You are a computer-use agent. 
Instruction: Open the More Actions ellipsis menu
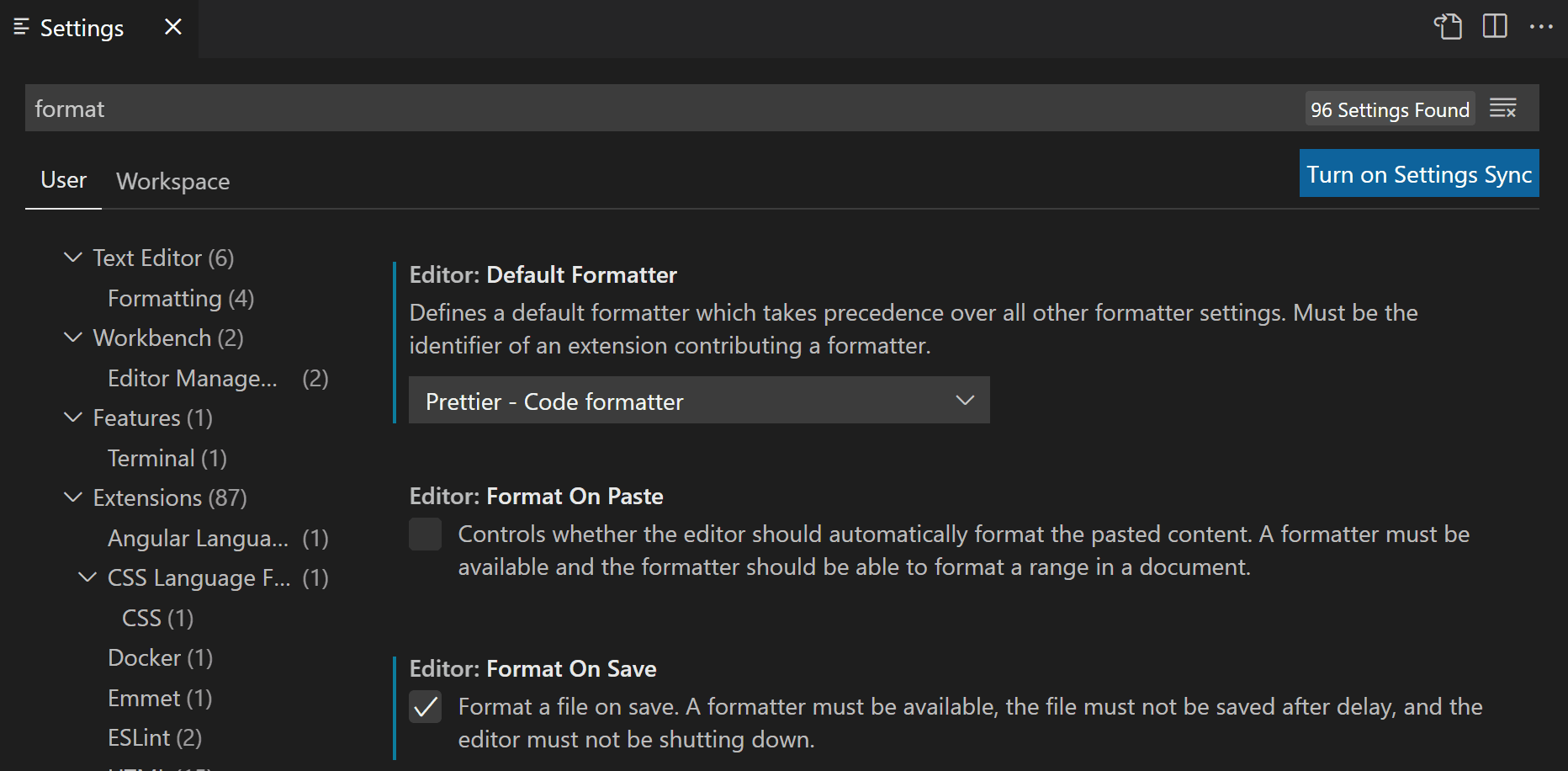click(1541, 27)
